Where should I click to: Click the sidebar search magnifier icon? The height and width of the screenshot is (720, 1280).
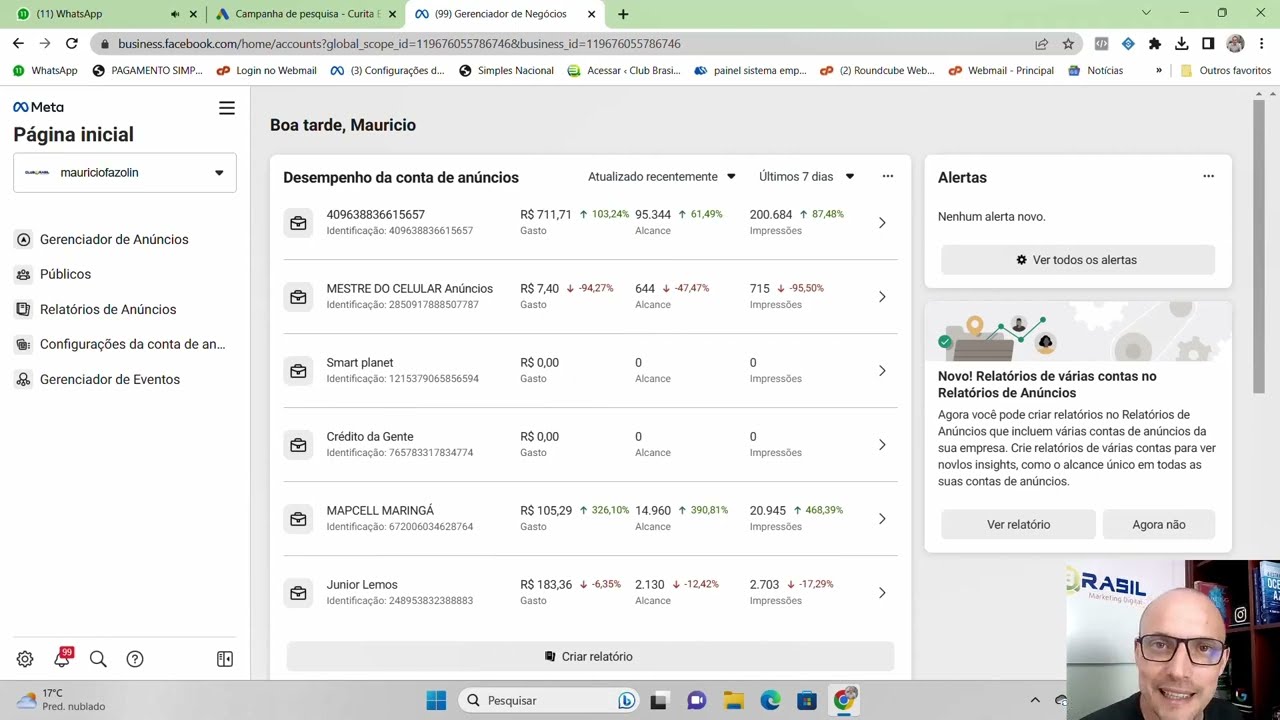pos(98,659)
